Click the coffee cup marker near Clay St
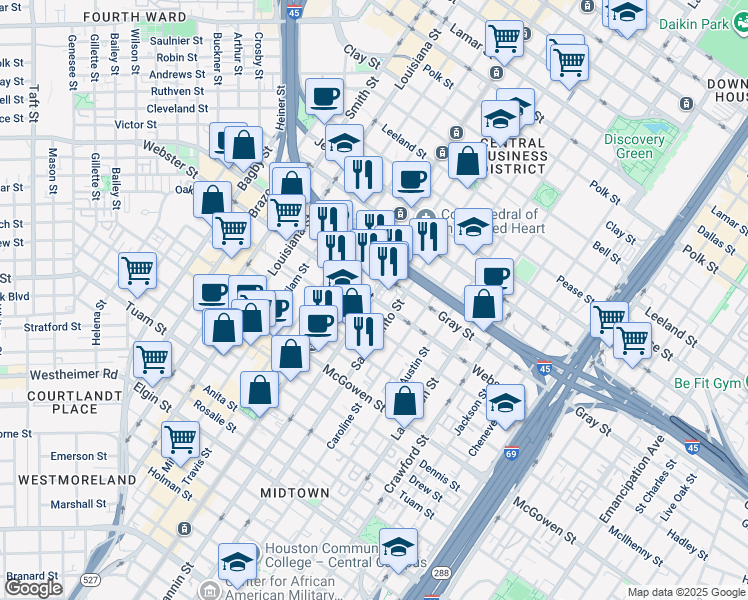The image size is (748, 600). (324, 98)
